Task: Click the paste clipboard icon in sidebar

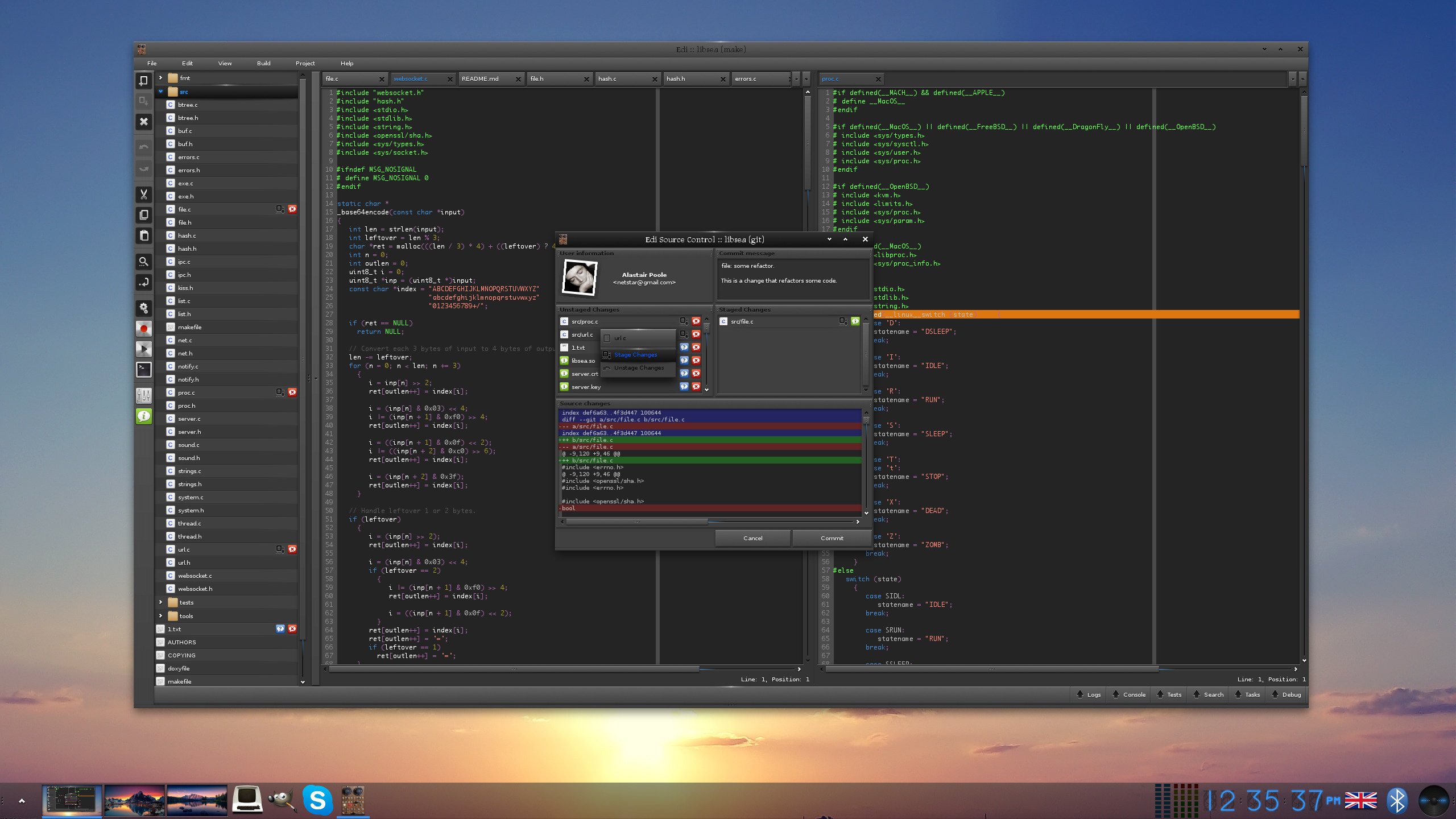Action: tap(144, 235)
